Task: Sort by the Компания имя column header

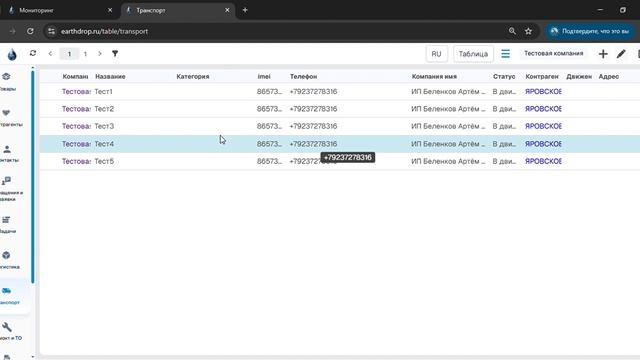Action: tap(434, 76)
